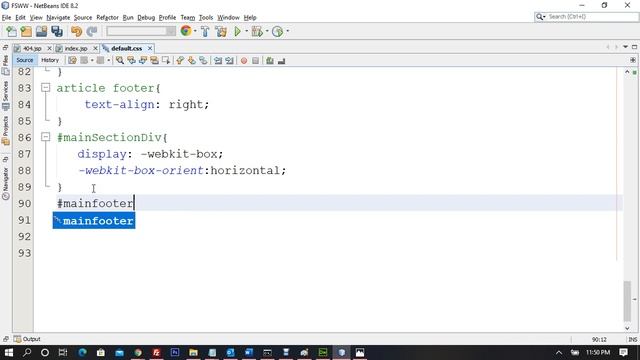Click the Comment icon in editor toolbar
Image resolution: width=640 pixels, height=360 pixels.
270,60
